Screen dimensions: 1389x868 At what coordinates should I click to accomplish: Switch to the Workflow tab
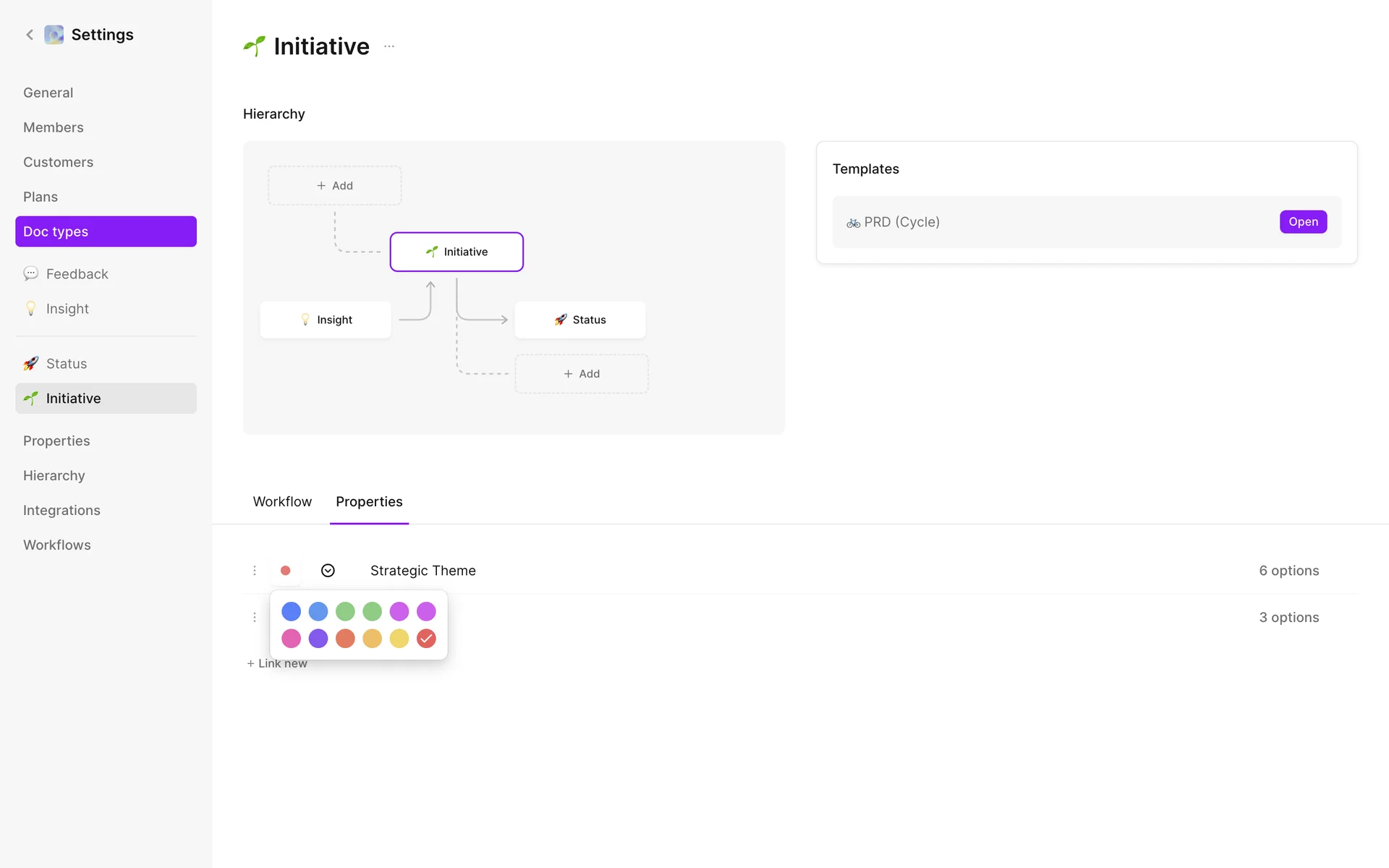coord(282,501)
